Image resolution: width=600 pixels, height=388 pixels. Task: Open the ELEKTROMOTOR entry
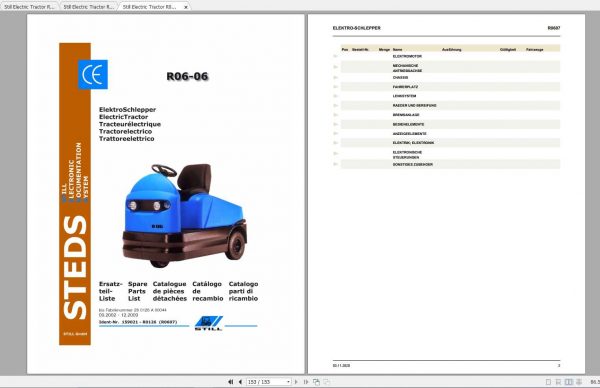(x=407, y=56)
